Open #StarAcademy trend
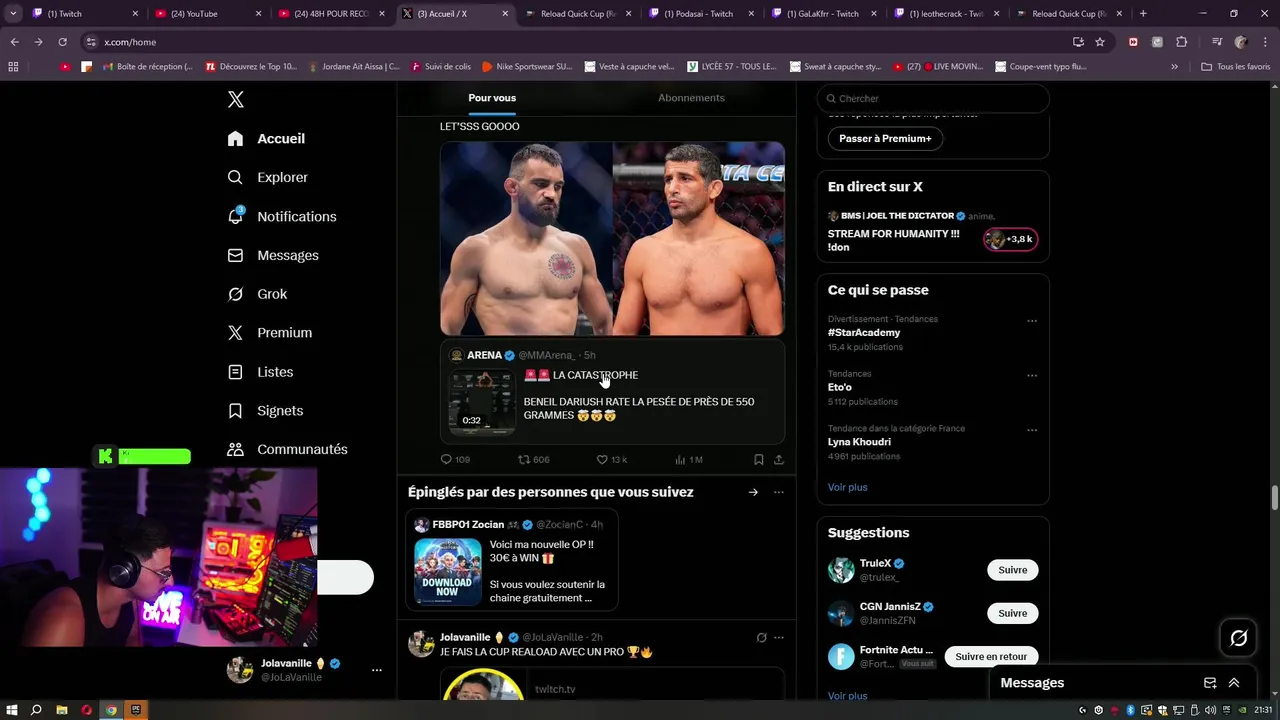This screenshot has width=1280, height=720. (x=864, y=332)
